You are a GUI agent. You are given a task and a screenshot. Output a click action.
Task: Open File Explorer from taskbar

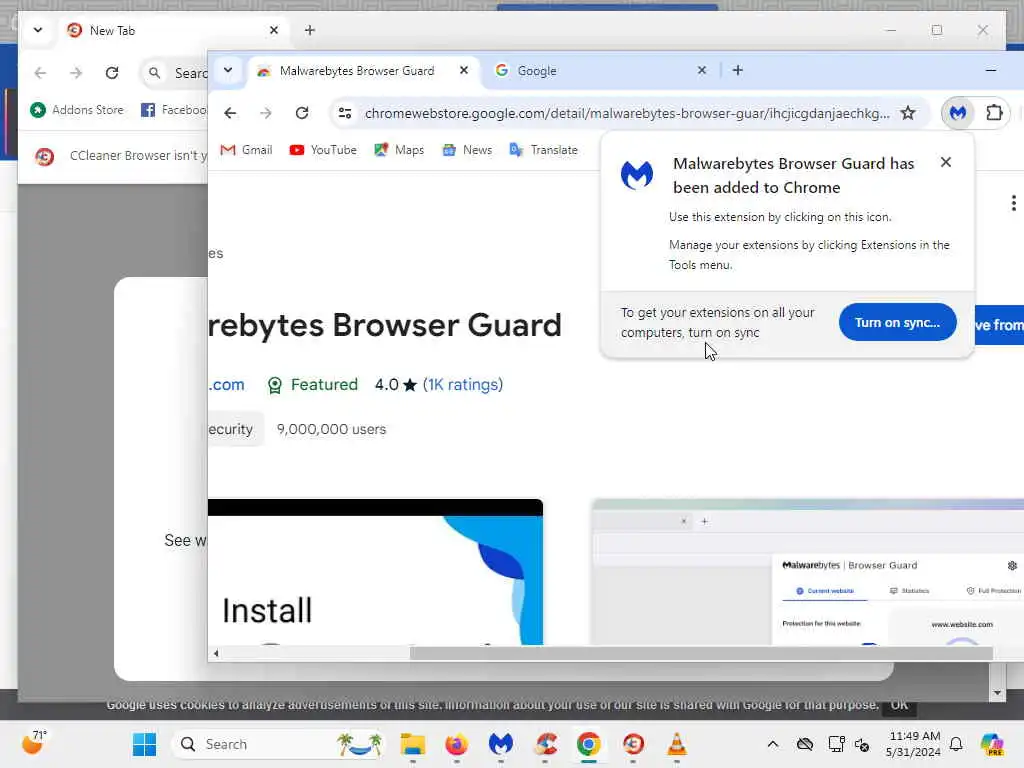click(413, 744)
